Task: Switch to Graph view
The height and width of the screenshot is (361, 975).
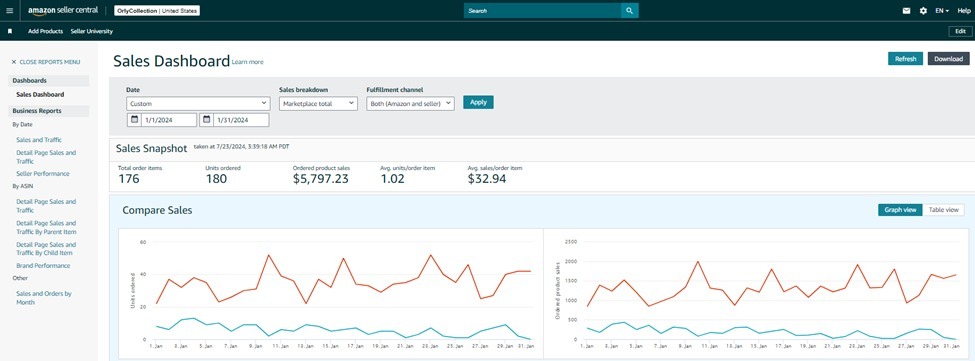Action: tap(900, 210)
